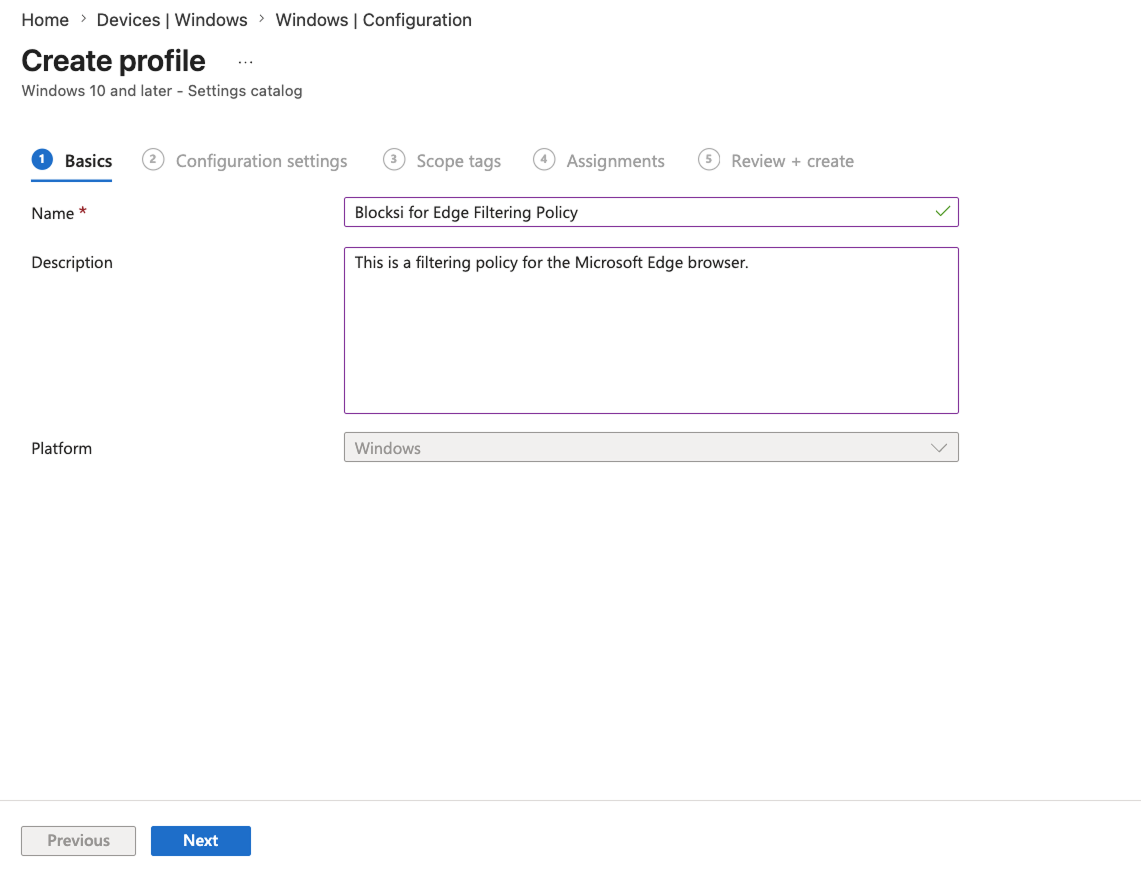Click 'Windows 10 and later - Settings catalog' subtitle
Screen dimensions: 1141x877
click(x=162, y=91)
